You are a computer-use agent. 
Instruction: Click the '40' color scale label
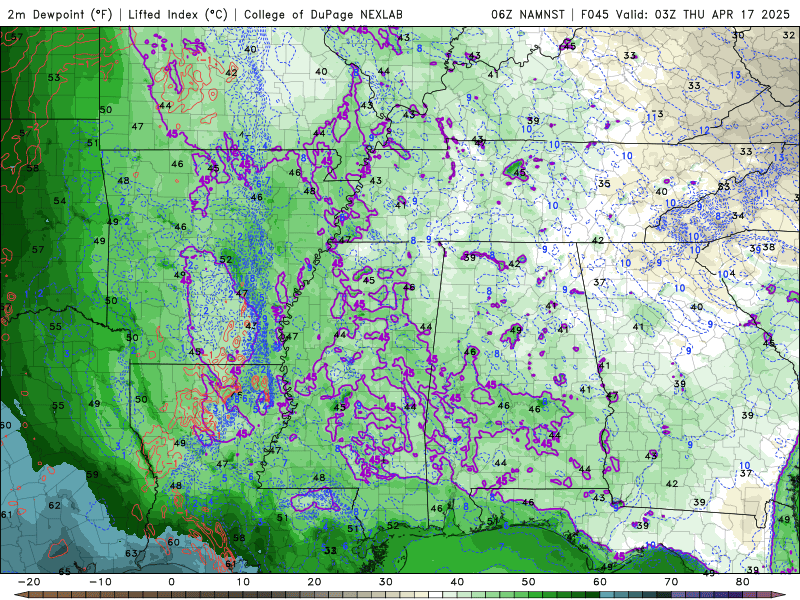coord(457,582)
